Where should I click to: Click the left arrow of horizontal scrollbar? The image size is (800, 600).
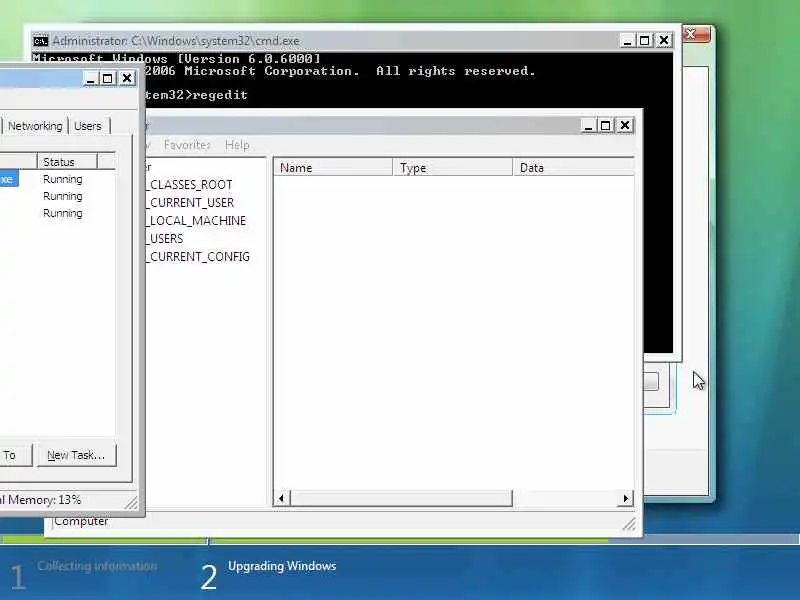pos(282,498)
